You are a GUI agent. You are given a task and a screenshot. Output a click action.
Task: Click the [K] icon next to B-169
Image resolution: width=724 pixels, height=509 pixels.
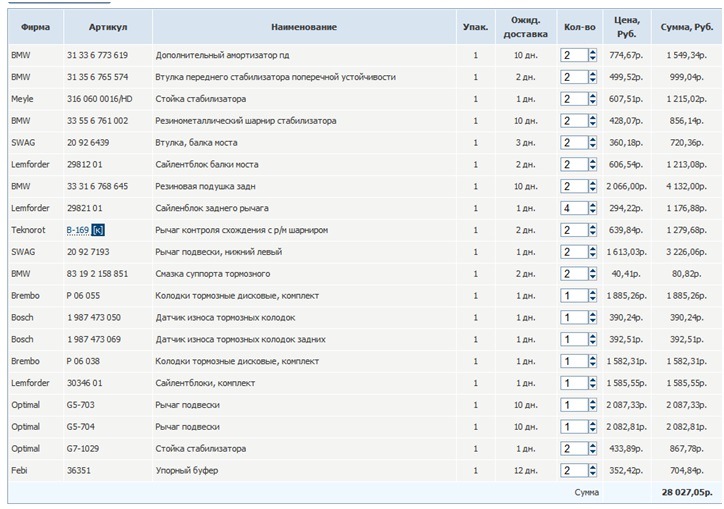tap(98, 230)
